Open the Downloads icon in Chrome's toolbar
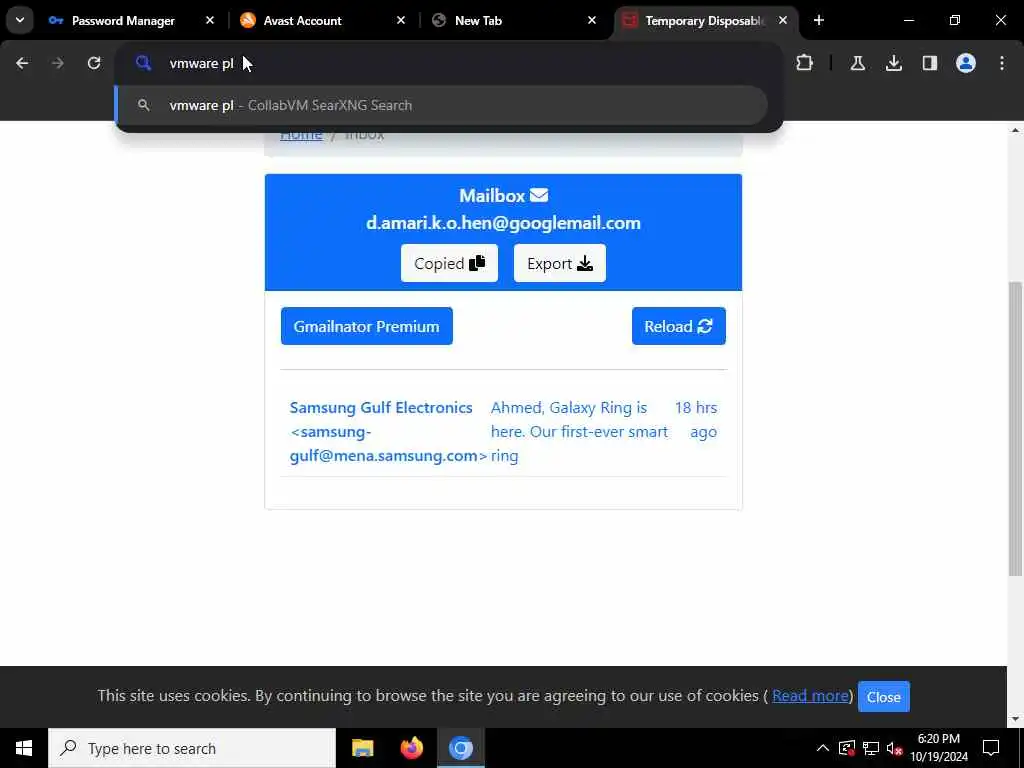 tap(894, 63)
